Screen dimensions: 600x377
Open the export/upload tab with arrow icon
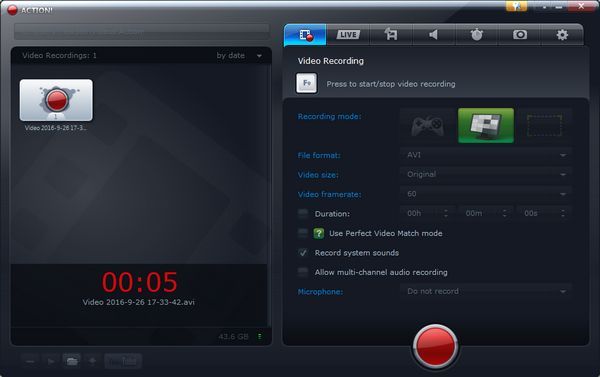(x=391, y=35)
